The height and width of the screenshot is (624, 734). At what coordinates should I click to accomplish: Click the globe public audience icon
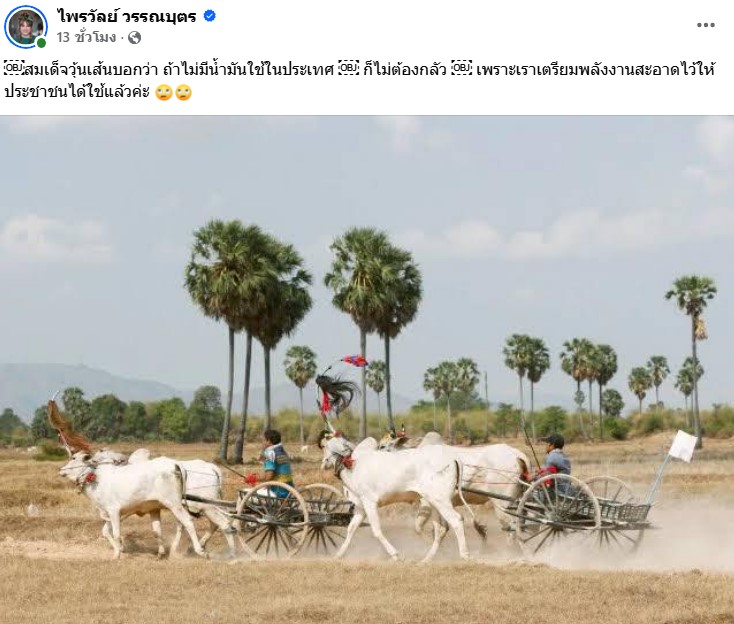coord(134,37)
